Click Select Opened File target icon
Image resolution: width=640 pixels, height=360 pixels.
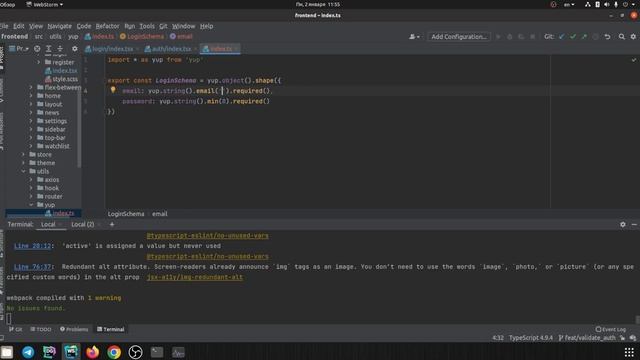coord(37,49)
